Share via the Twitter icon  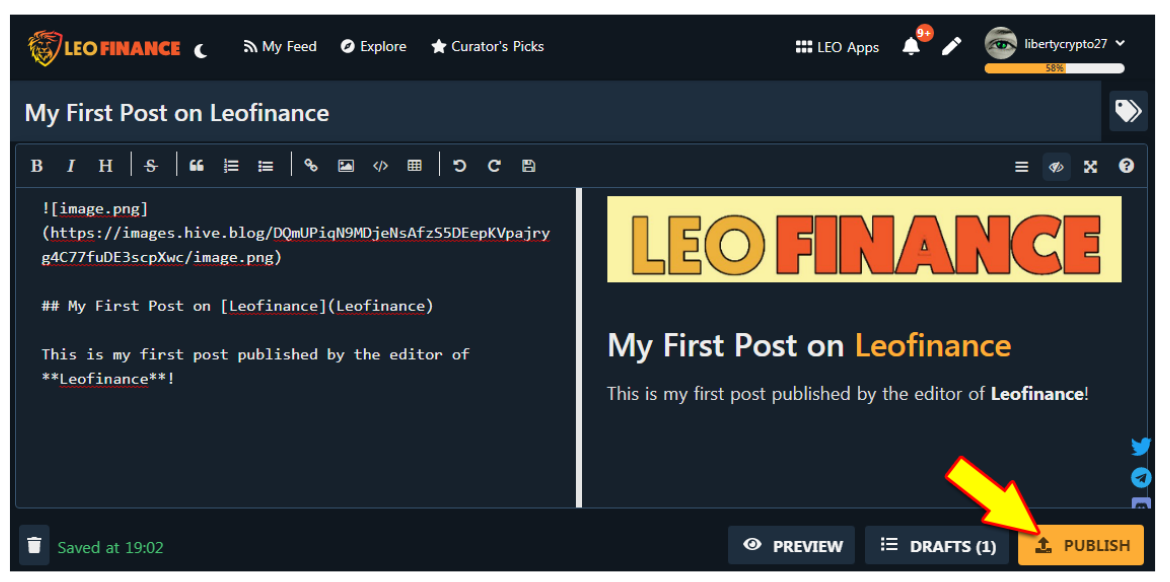pos(1141,447)
